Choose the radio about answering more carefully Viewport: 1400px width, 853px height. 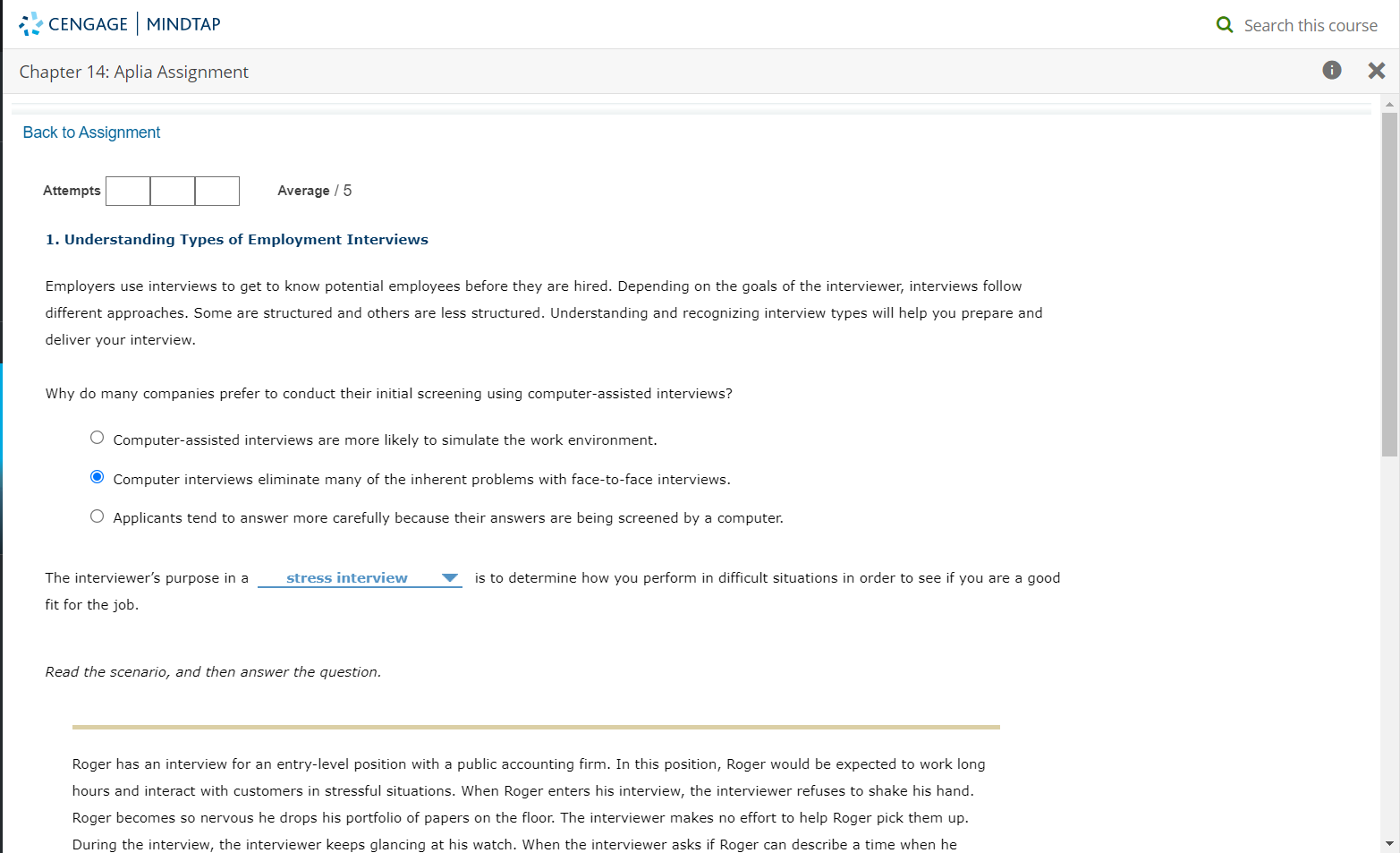click(x=97, y=516)
